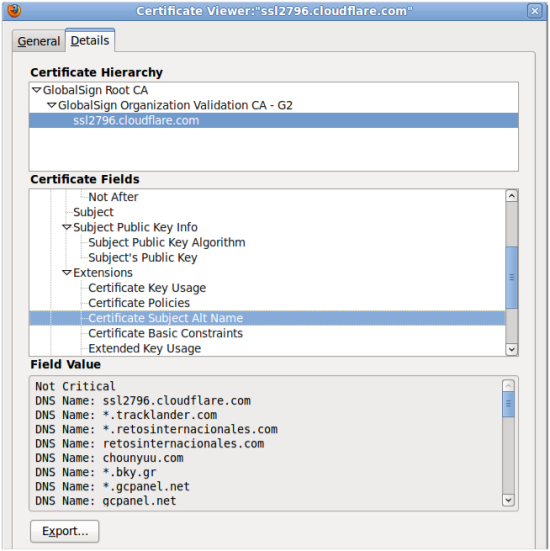Select Certificate Key Usage extension
This screenshot has width=550, height=551.
147,288
